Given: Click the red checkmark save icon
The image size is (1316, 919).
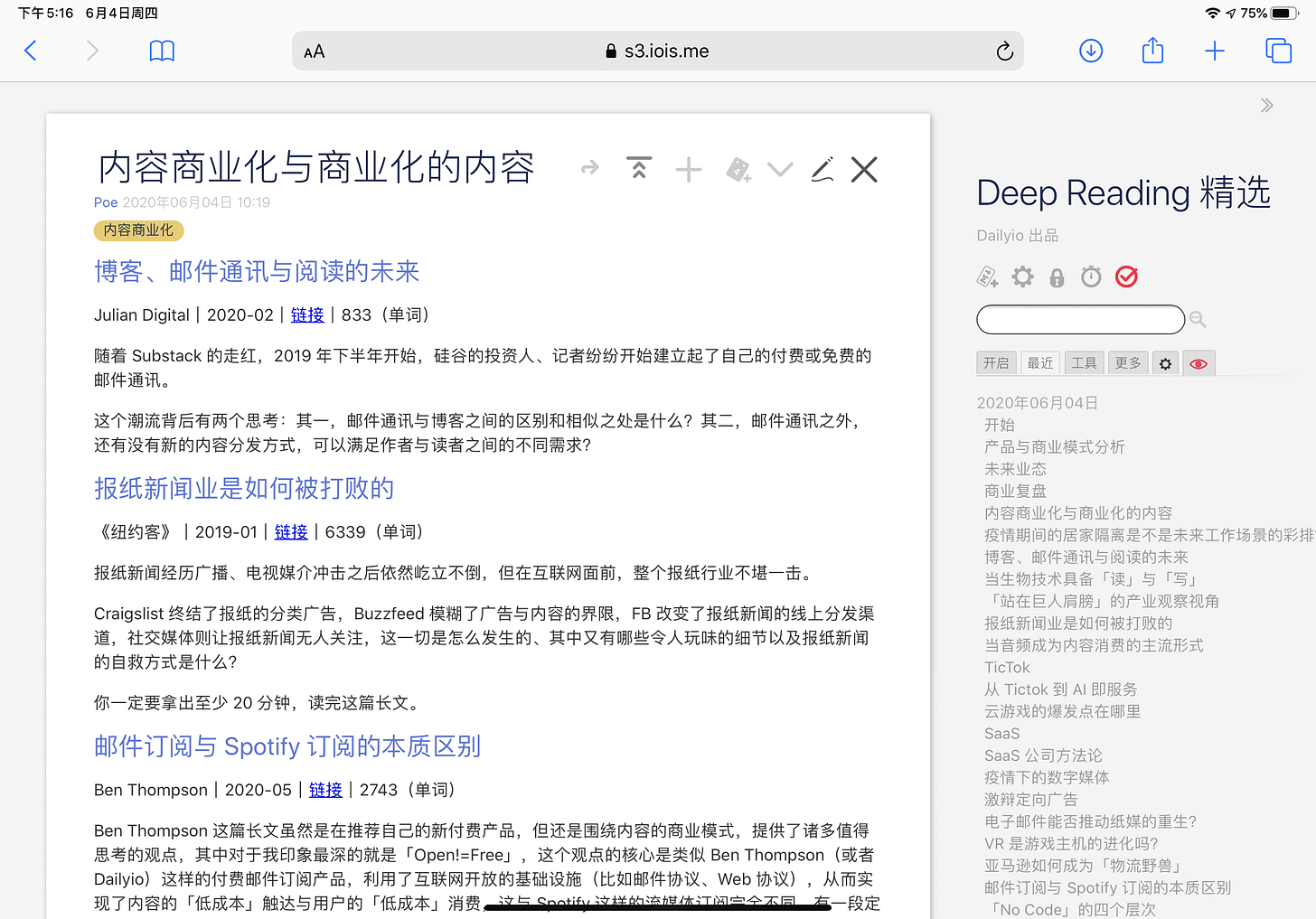Looking at the screenshot, I should pos(1126,277).
